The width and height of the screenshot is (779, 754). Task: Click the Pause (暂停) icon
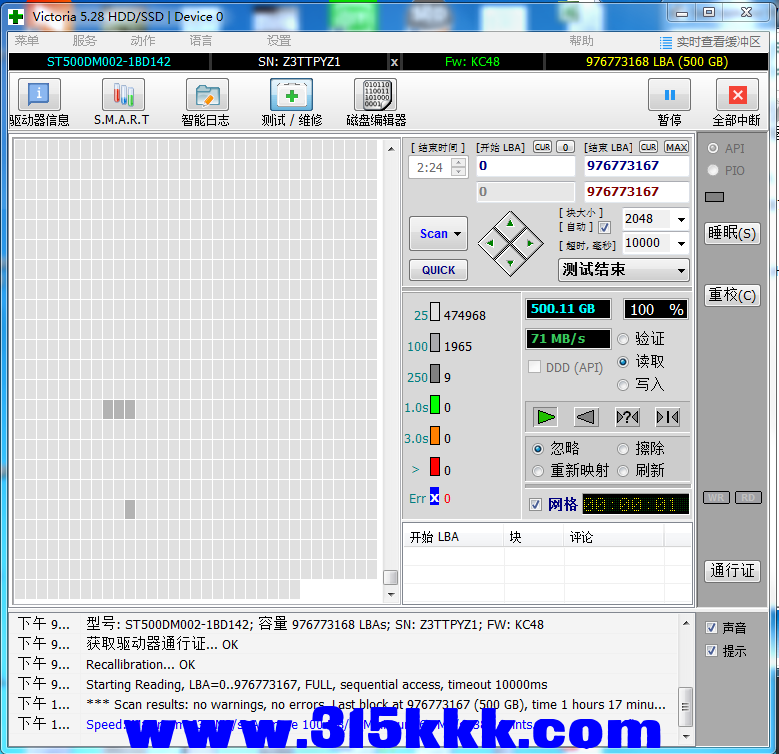[669, 94]
